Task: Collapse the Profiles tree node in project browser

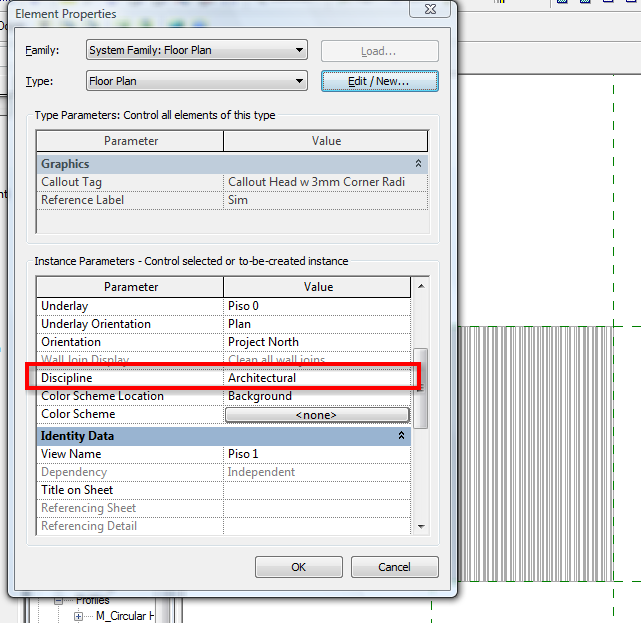Action: tap(58, 601)
